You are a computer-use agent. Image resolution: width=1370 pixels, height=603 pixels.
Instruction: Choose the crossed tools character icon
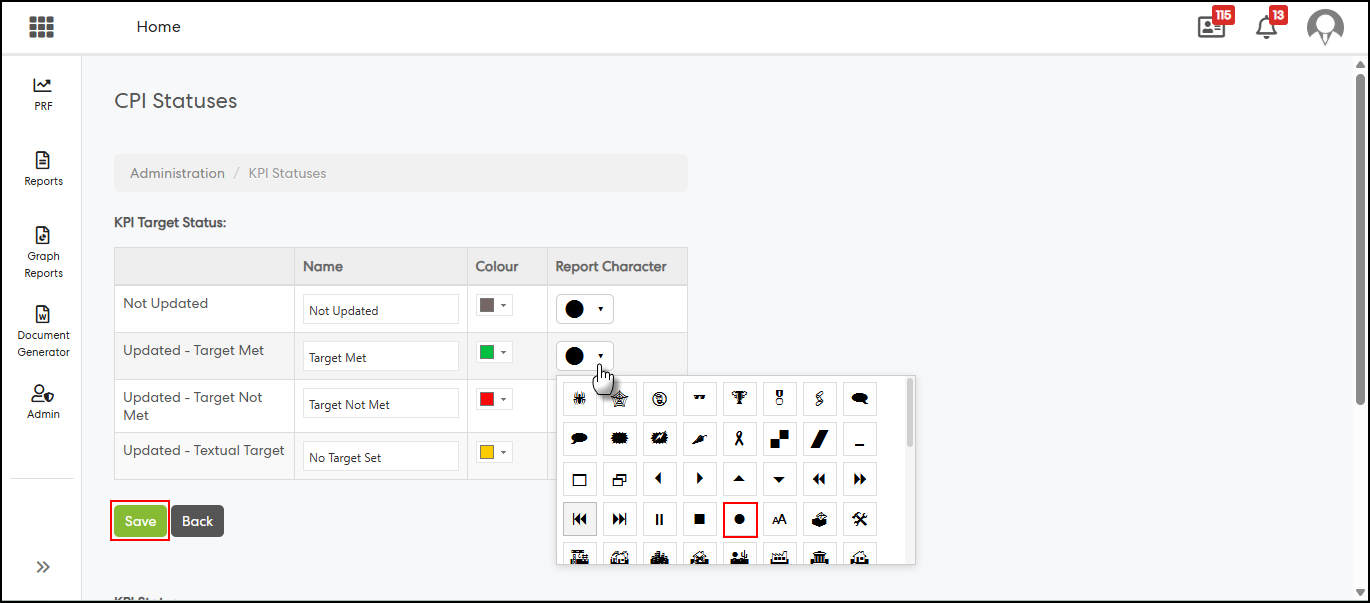tap(859, 519)
